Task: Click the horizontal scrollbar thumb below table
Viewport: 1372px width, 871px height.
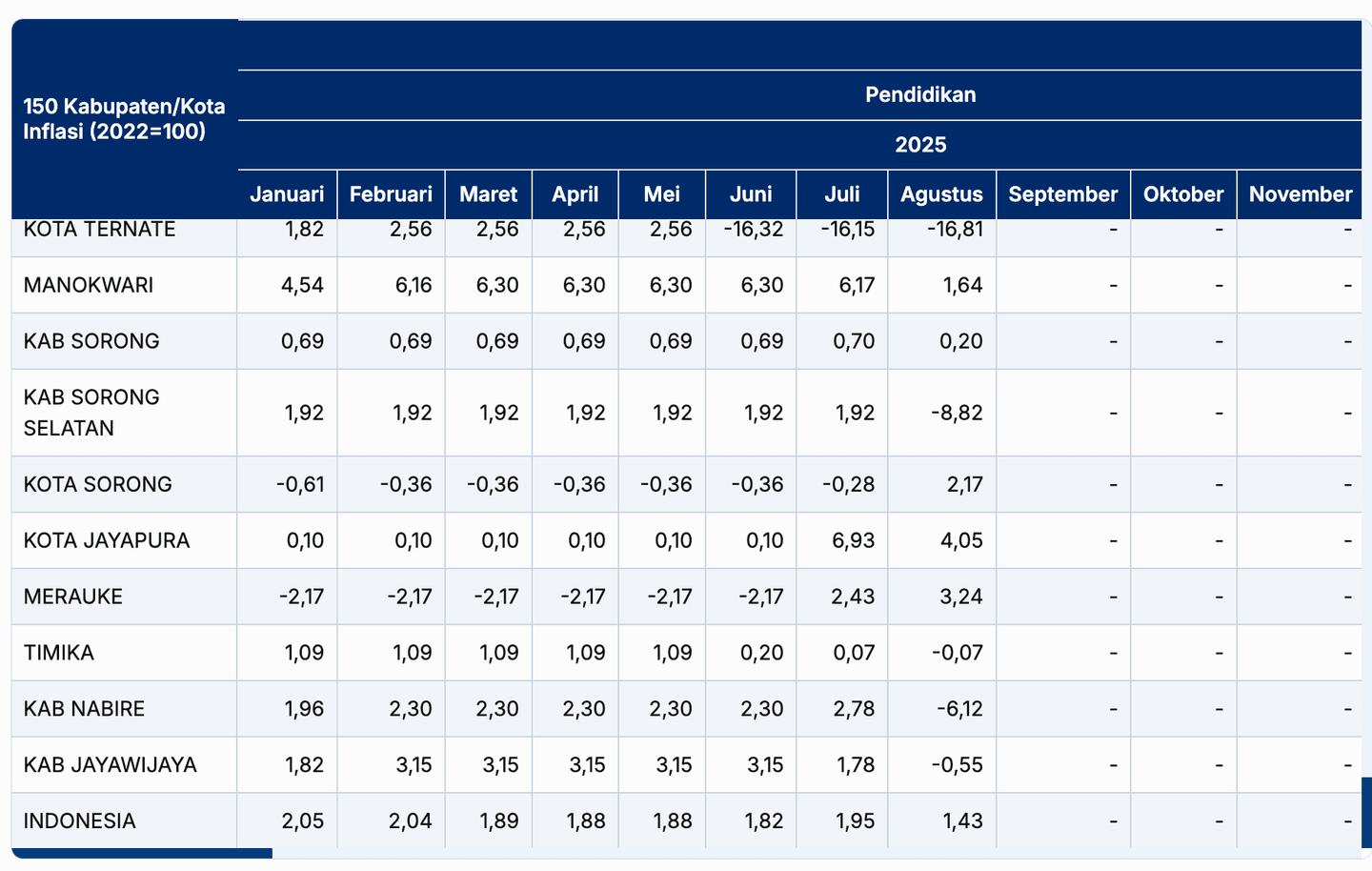Action: [x=142, y=854]
